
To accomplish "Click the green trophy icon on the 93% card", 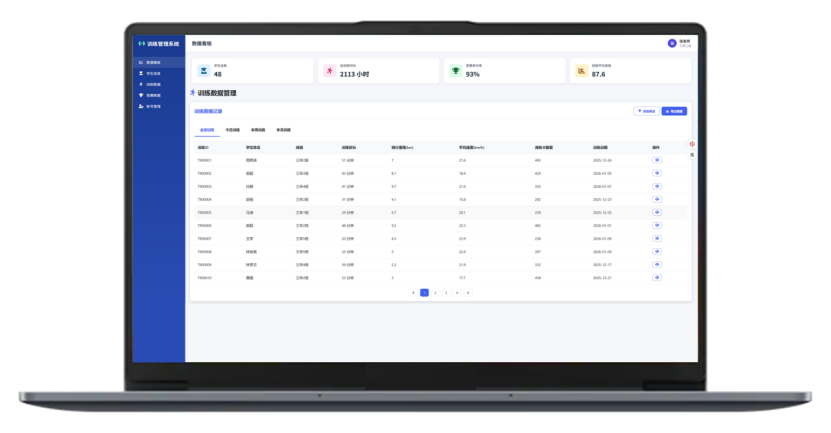I will (x=455, y=70).
